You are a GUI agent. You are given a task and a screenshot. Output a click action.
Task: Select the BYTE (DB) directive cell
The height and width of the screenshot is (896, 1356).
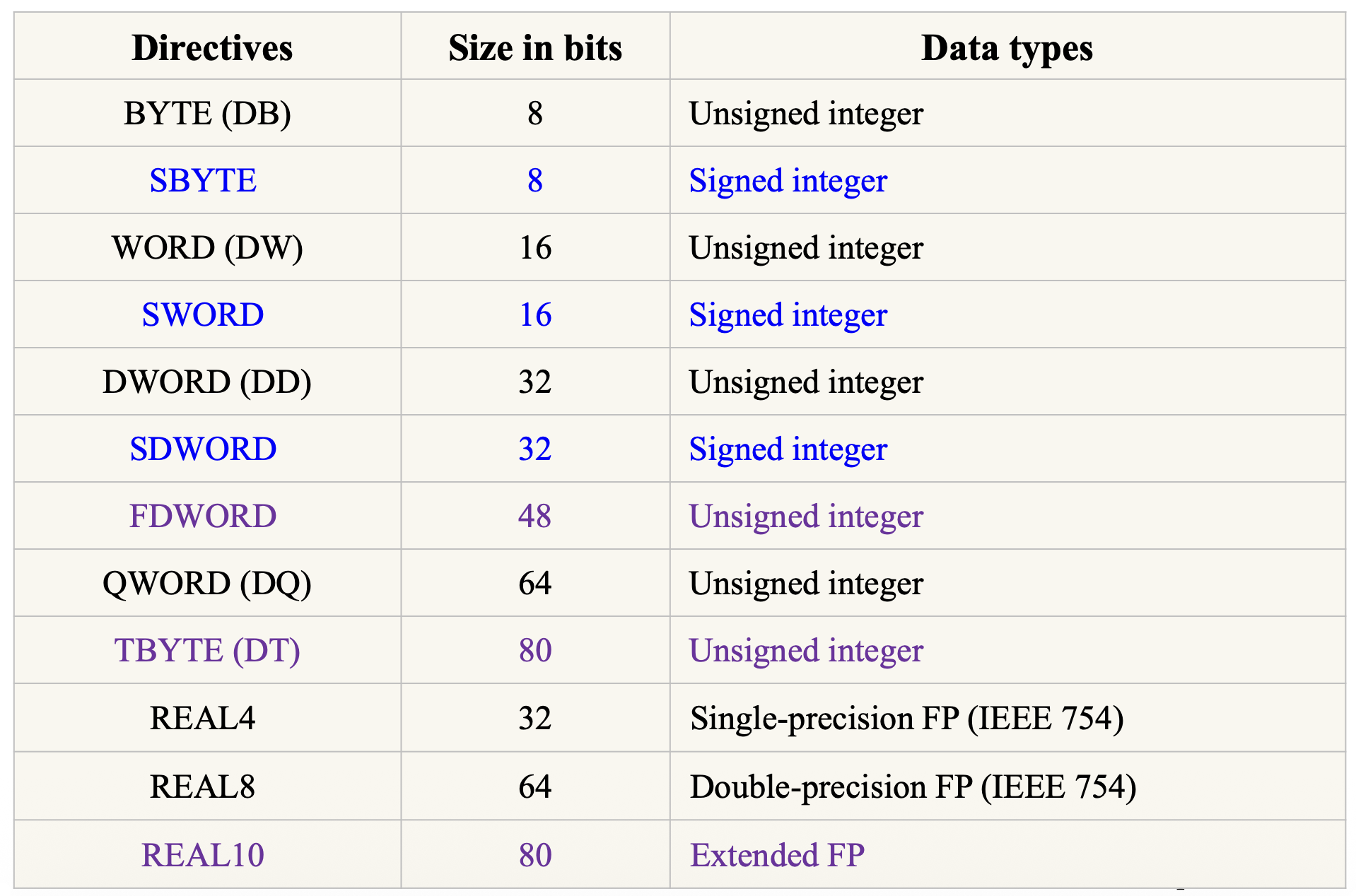coord(207,113)
